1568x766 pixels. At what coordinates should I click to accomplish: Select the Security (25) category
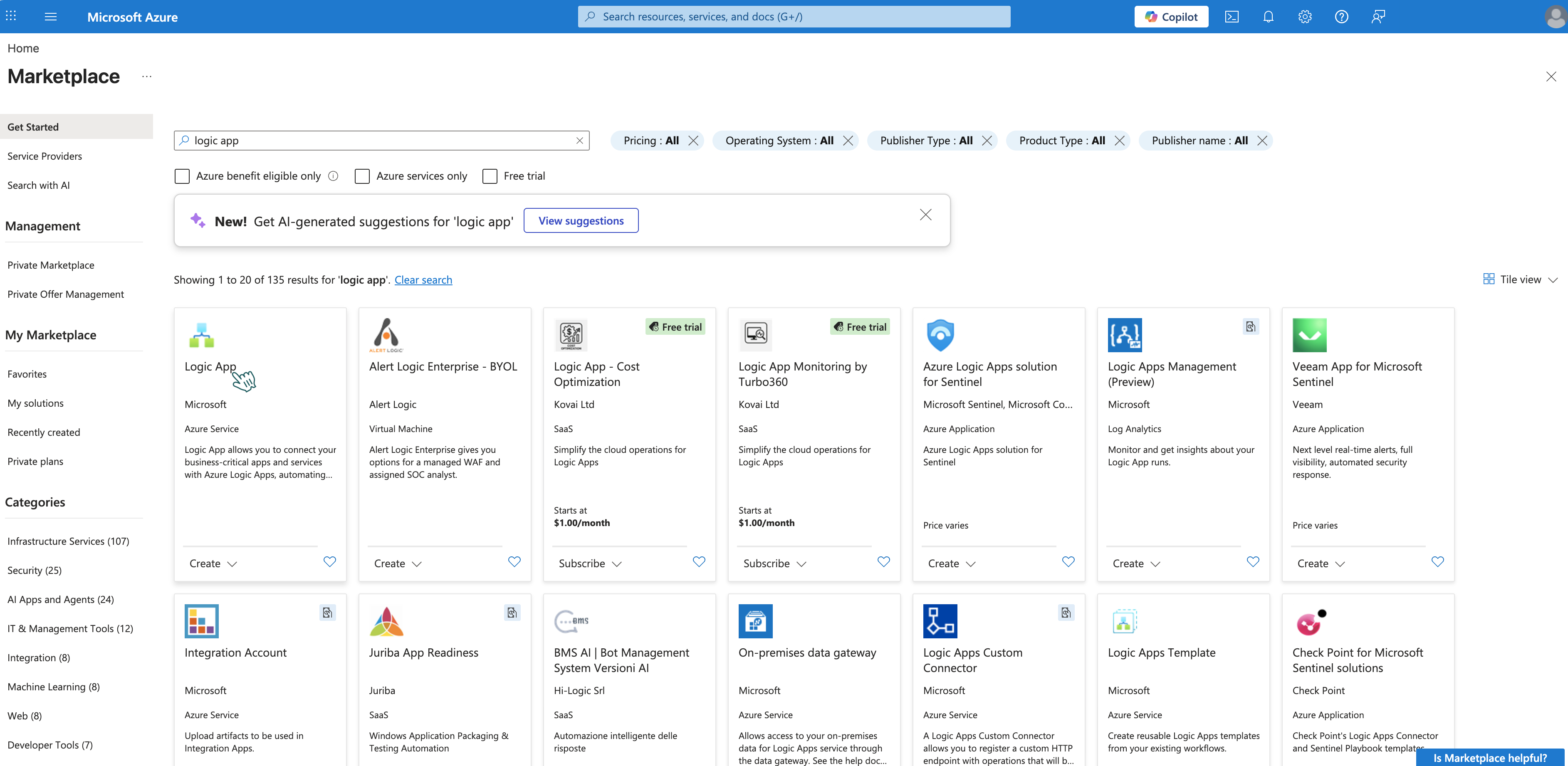coord(34,570)
